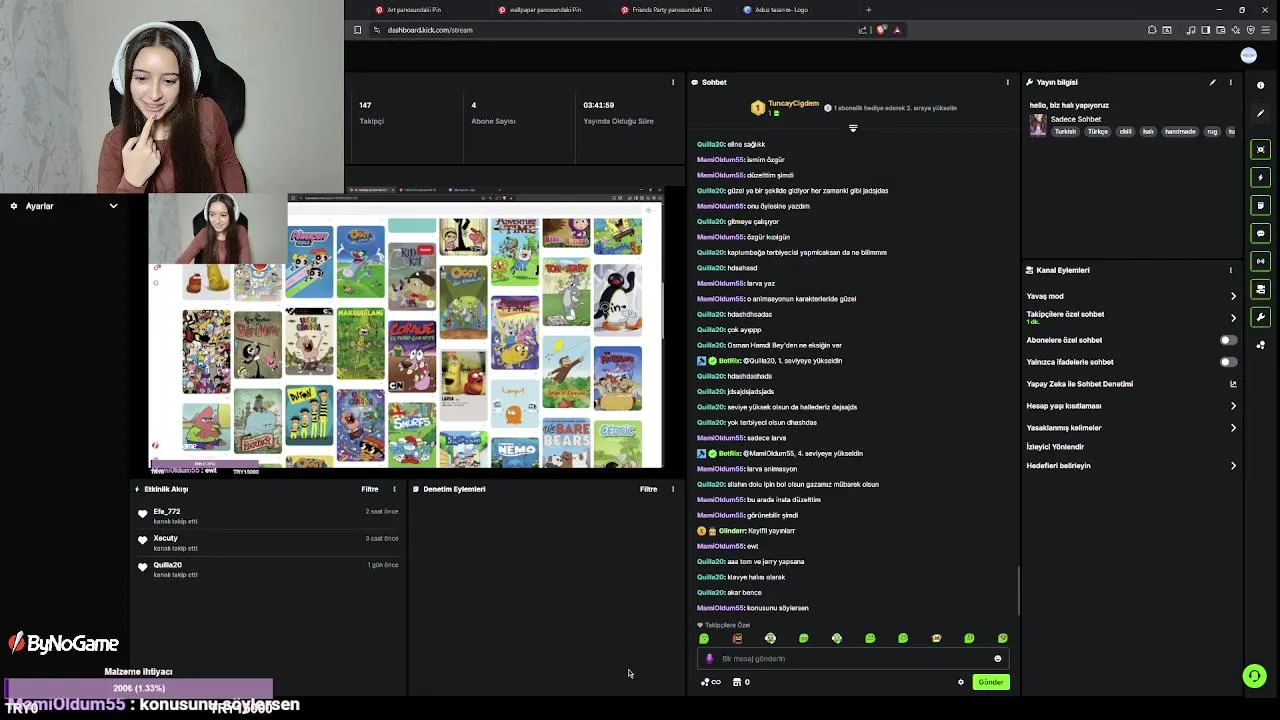
Task: Click the 147 Takipçi count
Action: pos(365,105)
